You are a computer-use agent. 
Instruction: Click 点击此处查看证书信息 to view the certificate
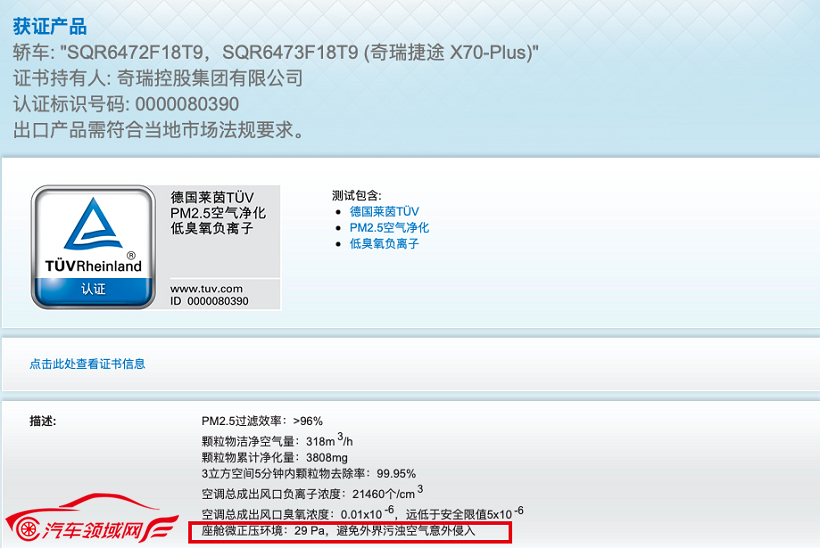pos(87,364)
